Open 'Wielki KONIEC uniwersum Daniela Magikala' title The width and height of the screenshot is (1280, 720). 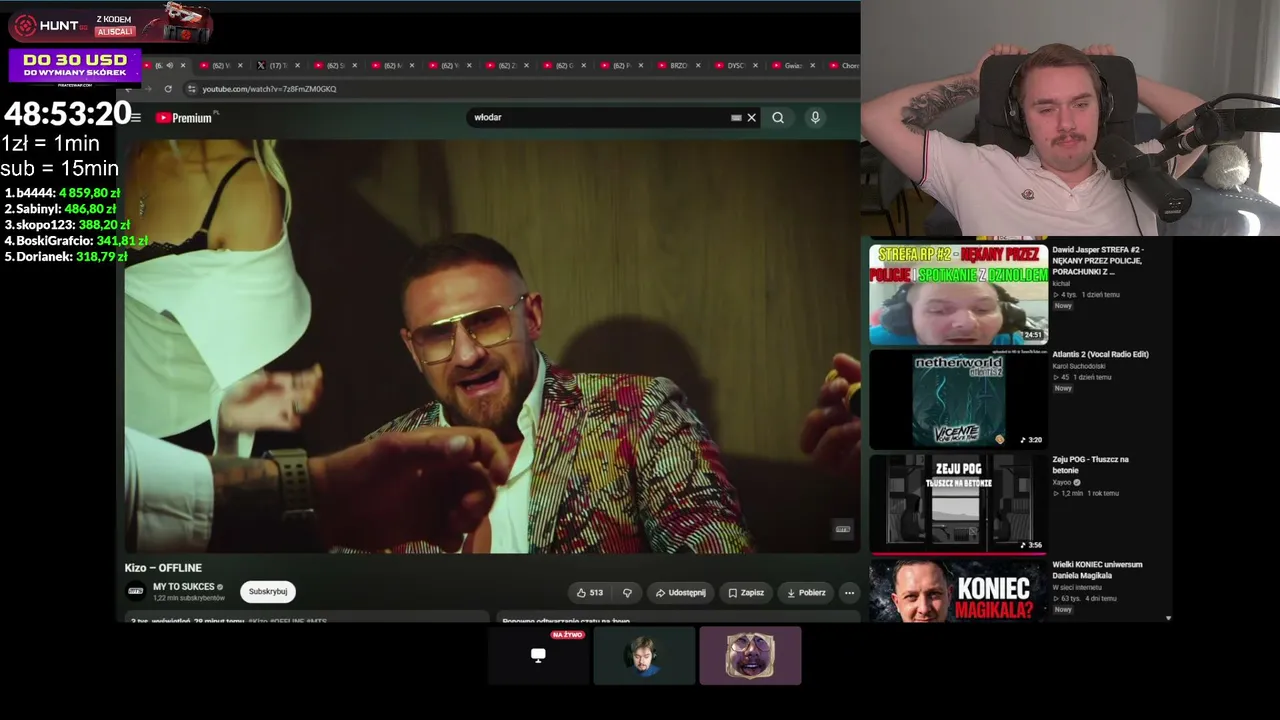(x=1097, y=570)
